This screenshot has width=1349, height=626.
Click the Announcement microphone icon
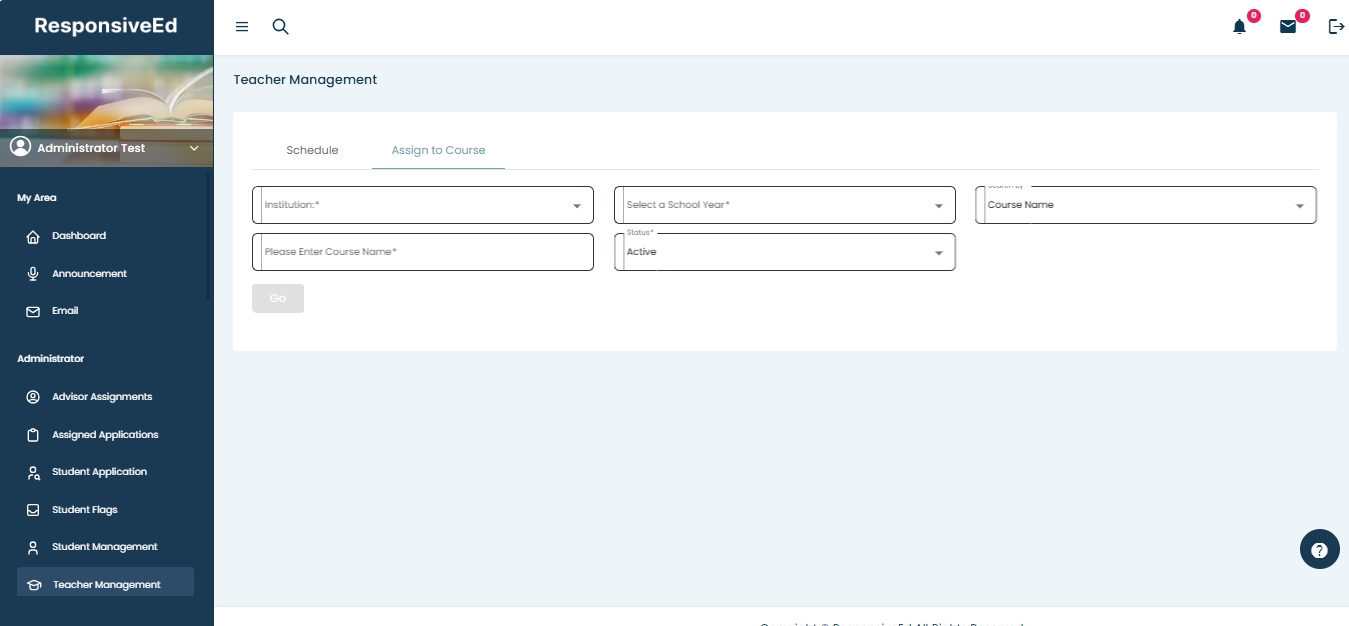click(33, 274)
